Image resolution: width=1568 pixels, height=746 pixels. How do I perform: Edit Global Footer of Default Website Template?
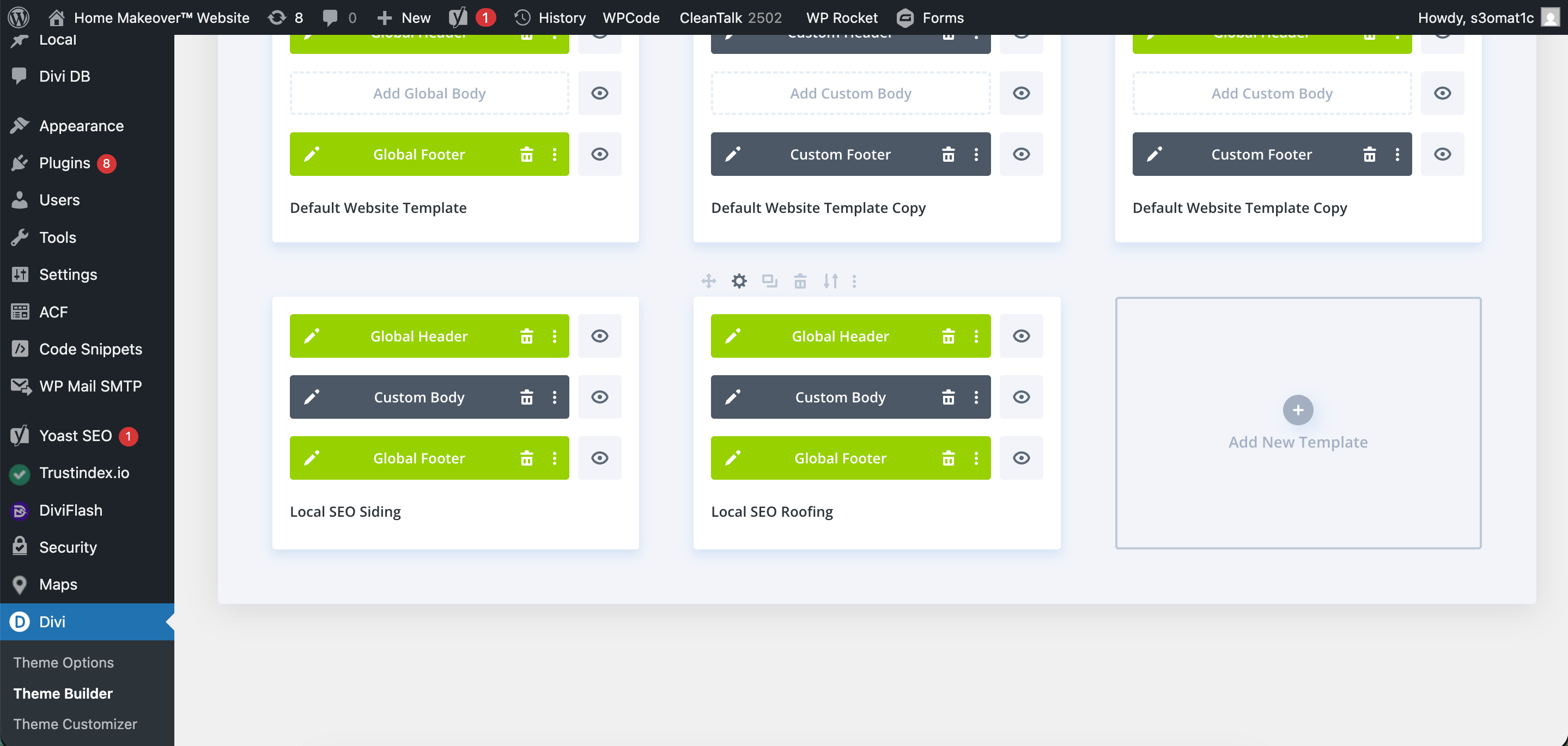point(312,154)
